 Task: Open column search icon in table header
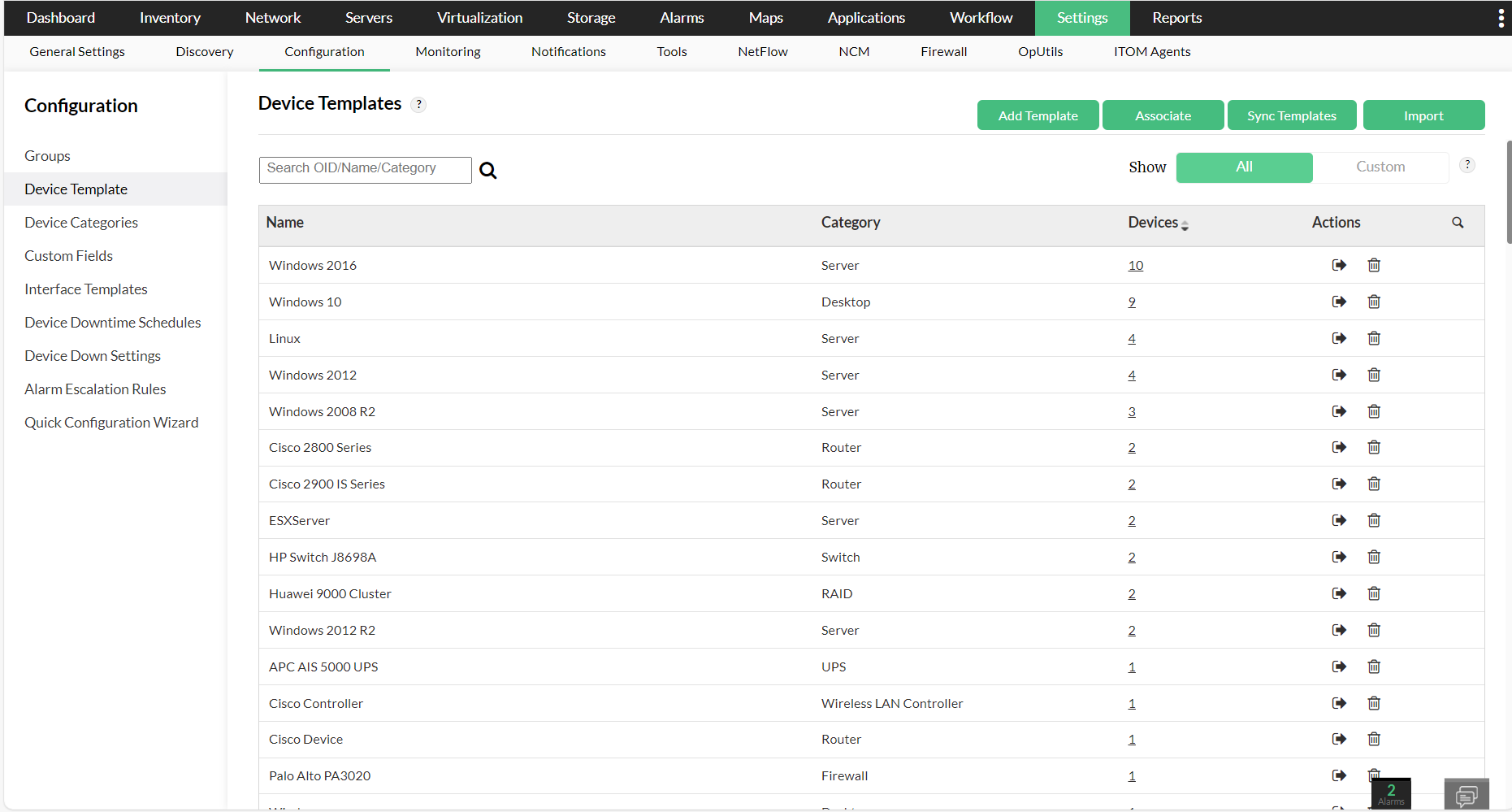coord(1458,223)
